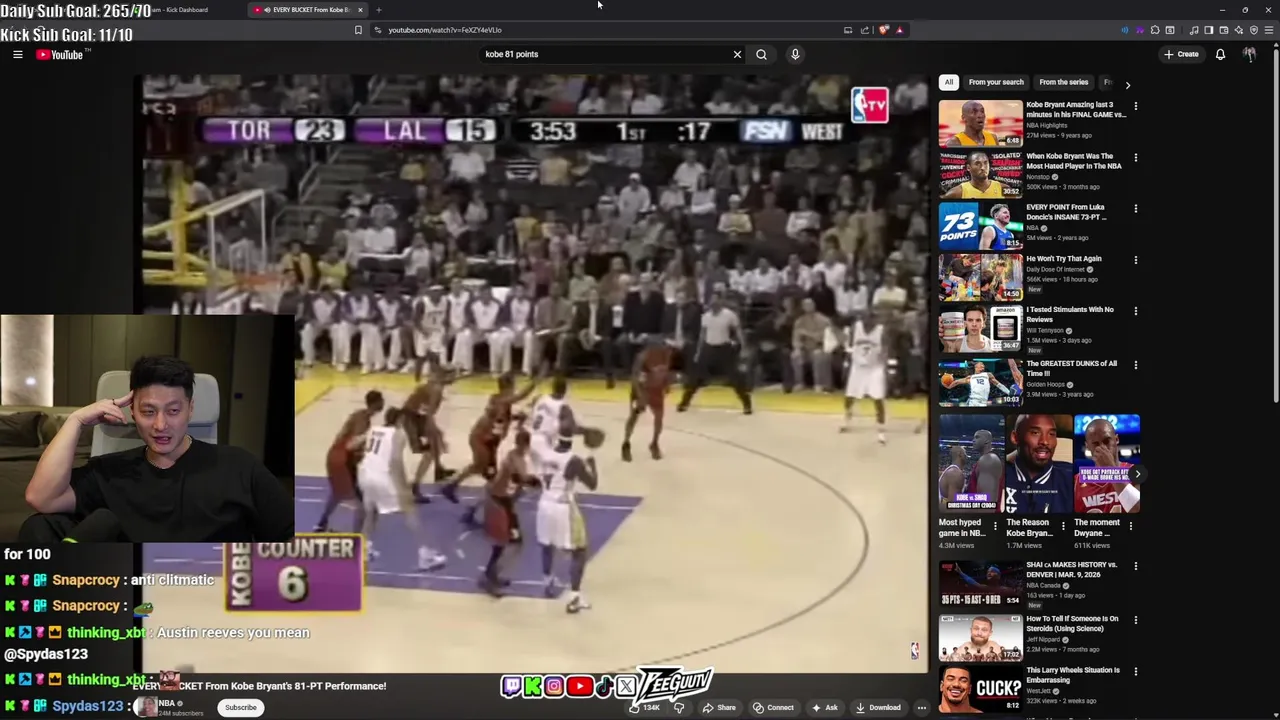Screen dimensions: 1280x720
Task: Open When Kobe Bryant Was Most Hated thumbnail
Action: point(980,174)
